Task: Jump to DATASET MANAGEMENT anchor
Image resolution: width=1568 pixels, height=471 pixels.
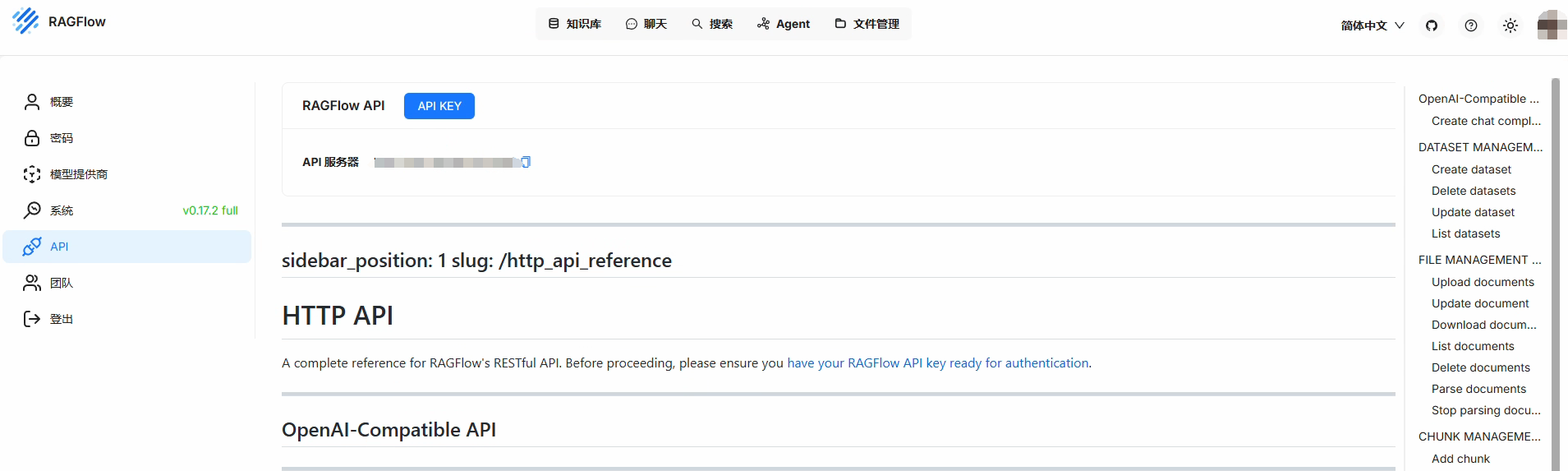Action: pyautogui.click(x=1480, y=147)
